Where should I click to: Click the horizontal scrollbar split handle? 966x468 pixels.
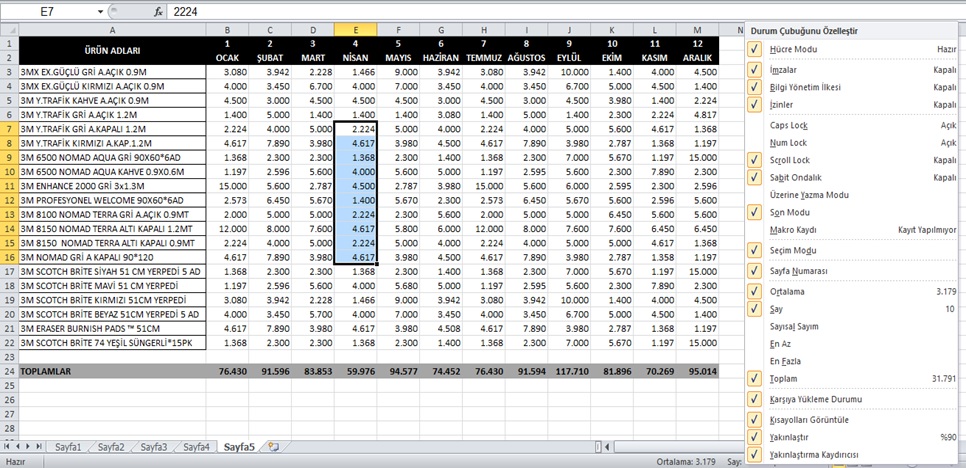pyautogui.click(x=598, y=446)
